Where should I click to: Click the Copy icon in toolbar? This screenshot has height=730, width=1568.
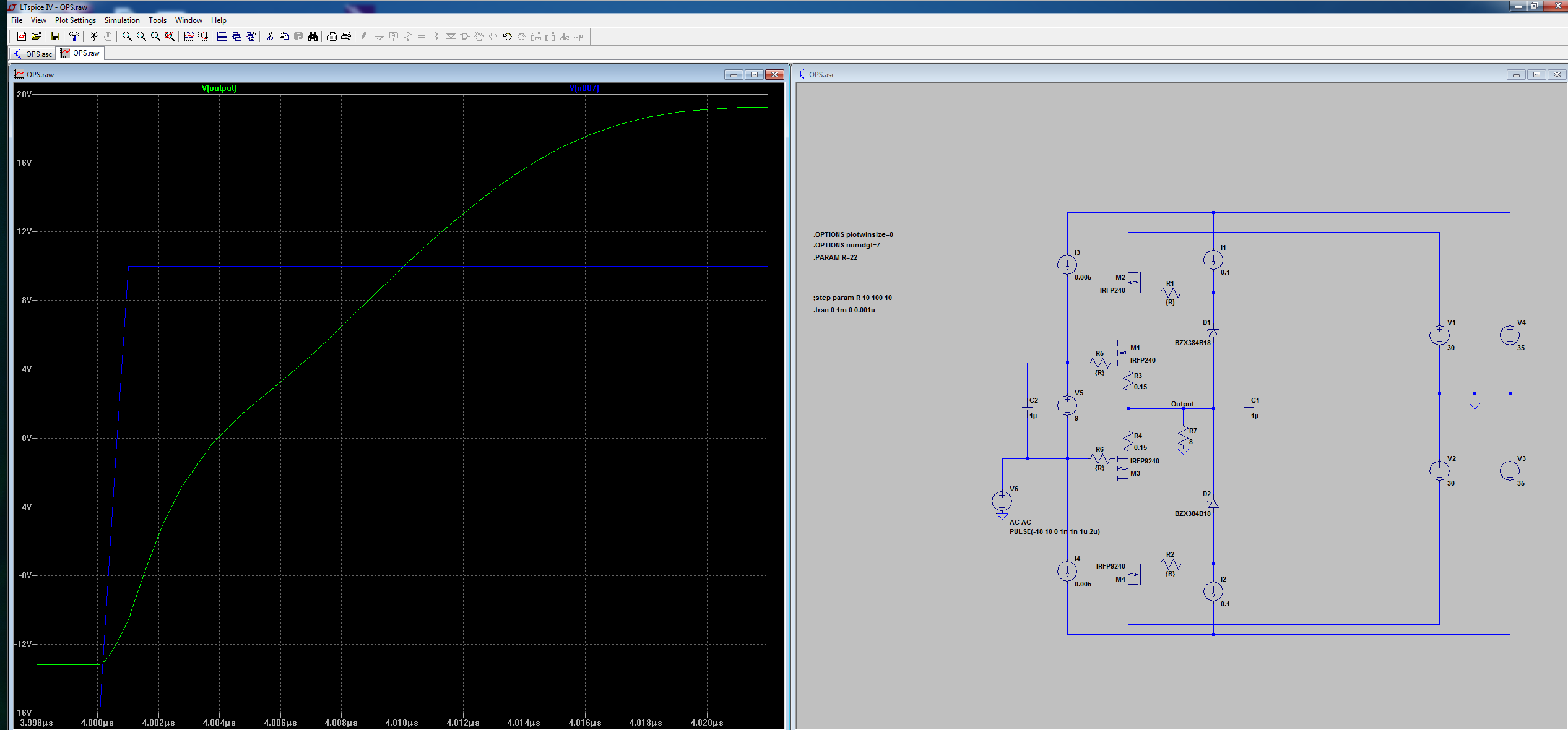tap(284, 36)
